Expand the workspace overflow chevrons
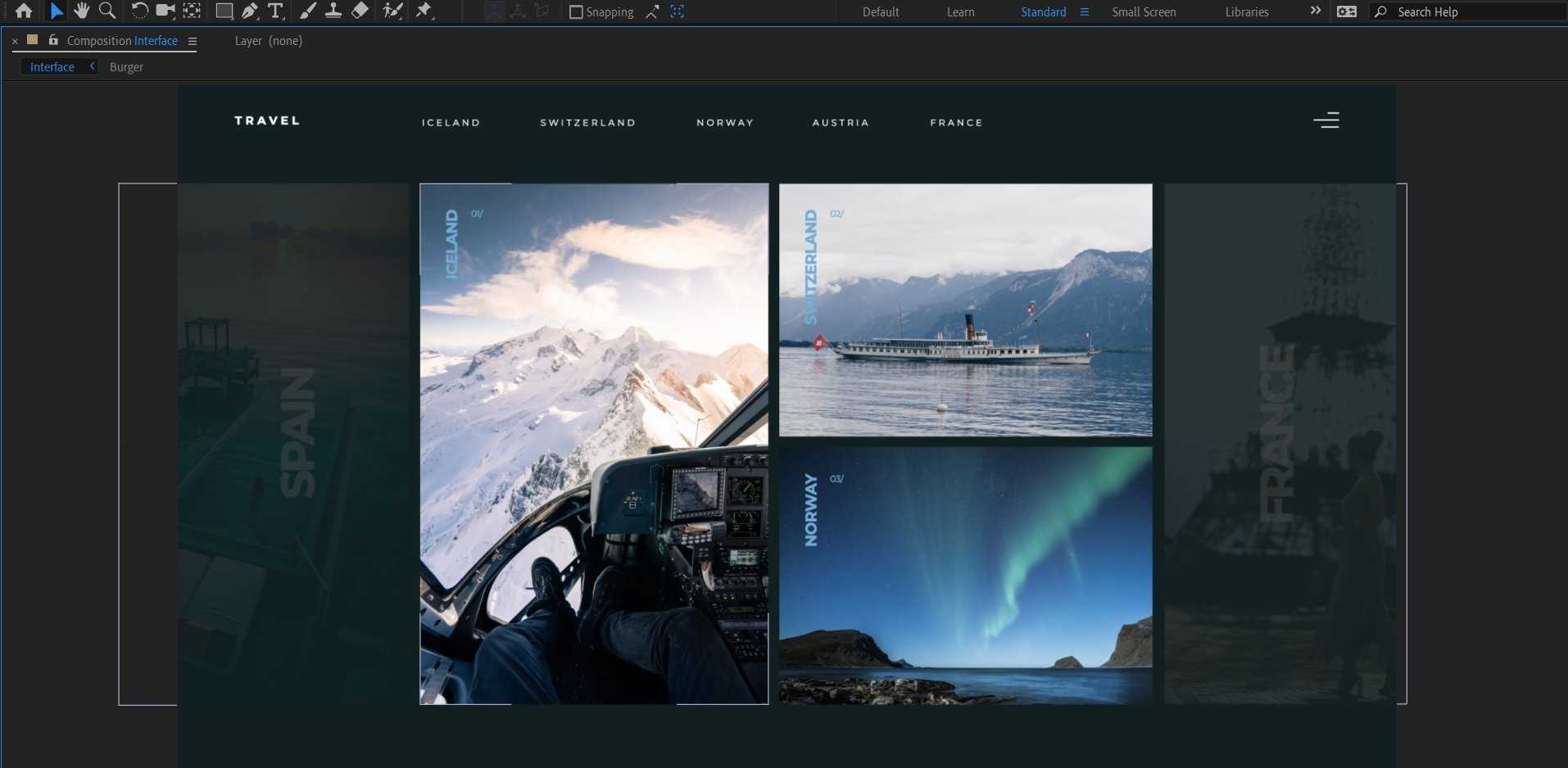 coord(1316,11)
